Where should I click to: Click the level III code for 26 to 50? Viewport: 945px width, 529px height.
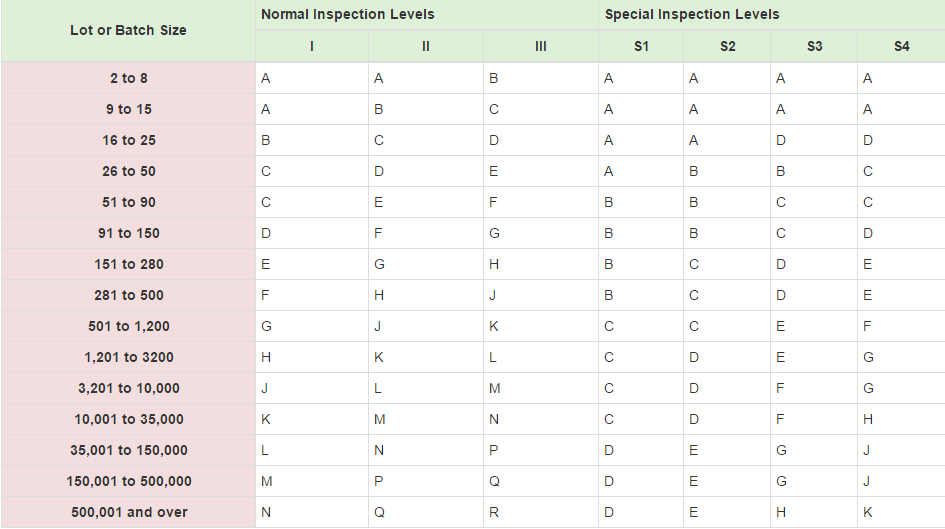click(494, 171)
